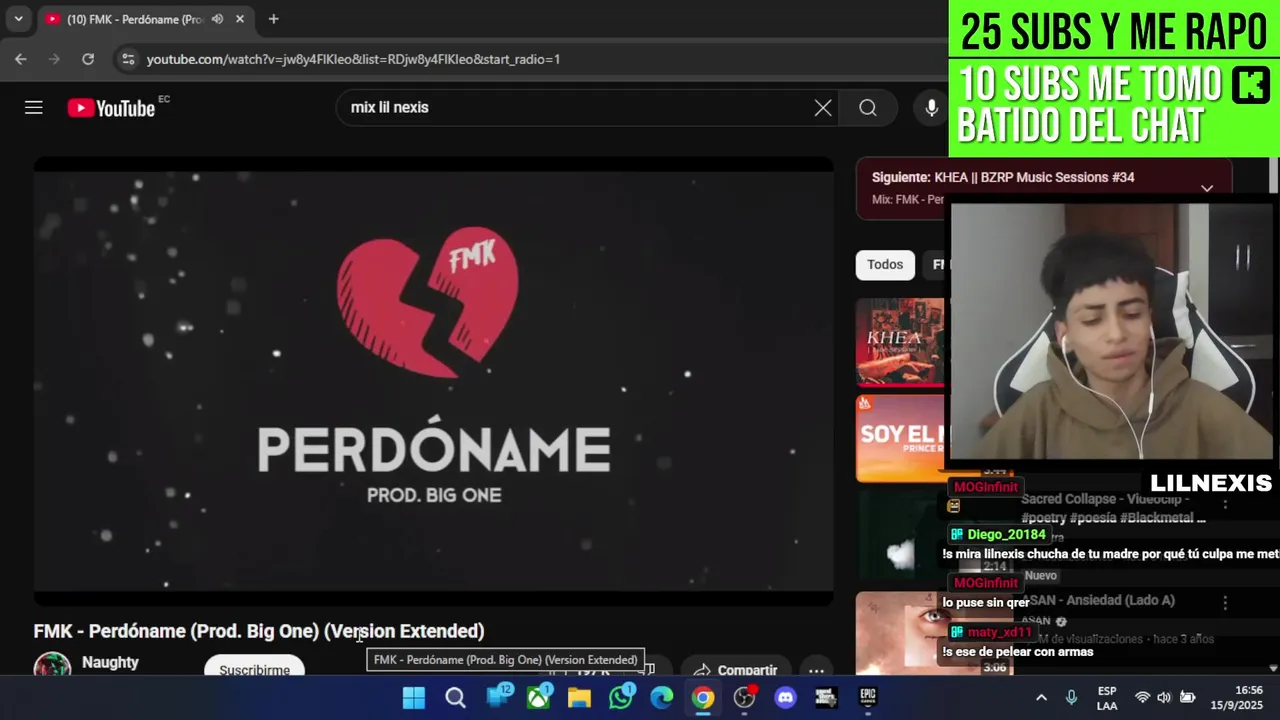Clear the YouTube search text
1280x720 pixels.
pos(823,108)
